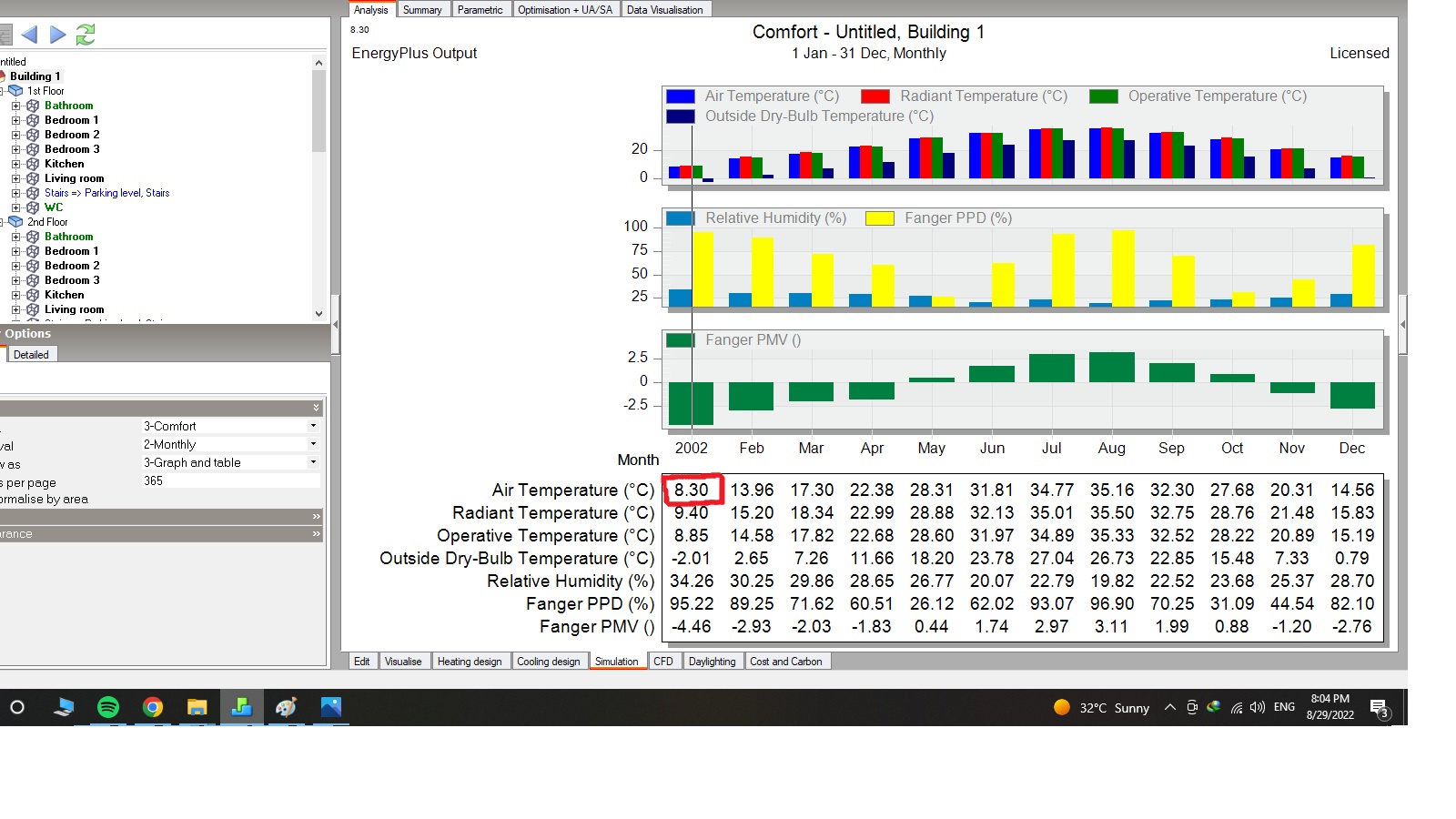1456x819 pixels.
Task: Expand the 1st Floor Kitchen tree node
Action: tap(15, 164)
